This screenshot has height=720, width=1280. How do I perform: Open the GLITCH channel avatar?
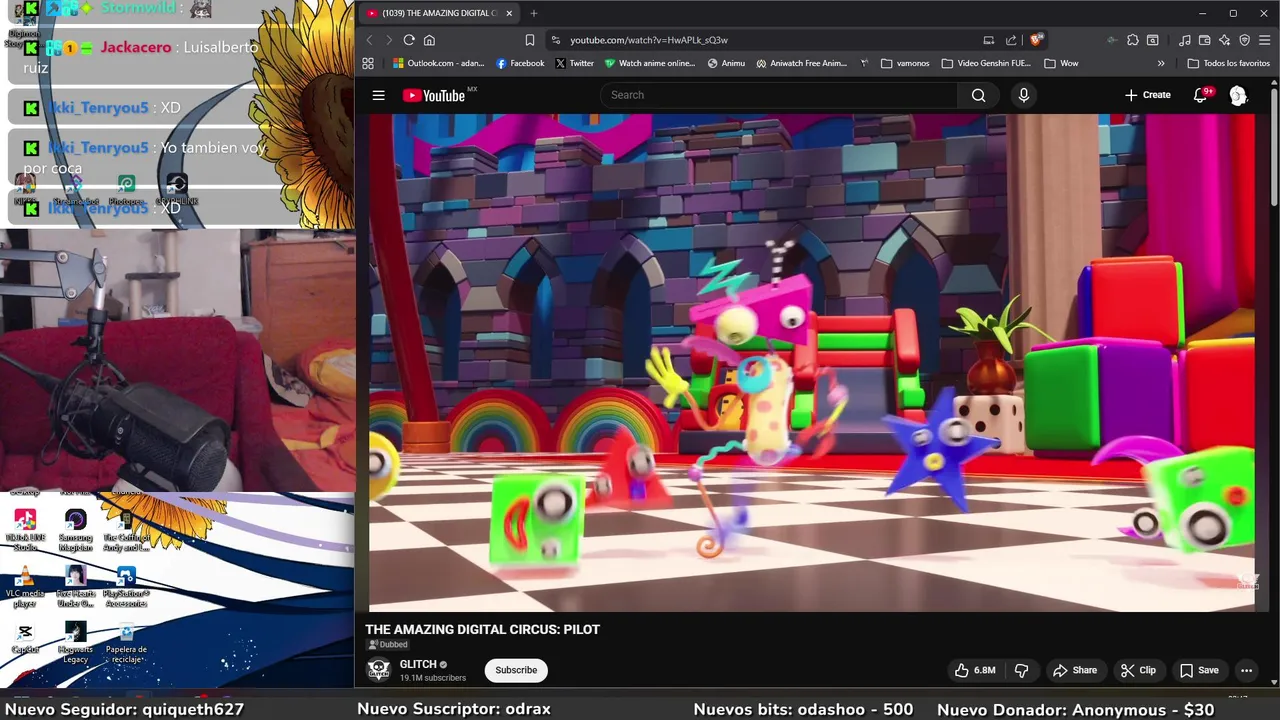coord(378,670)
